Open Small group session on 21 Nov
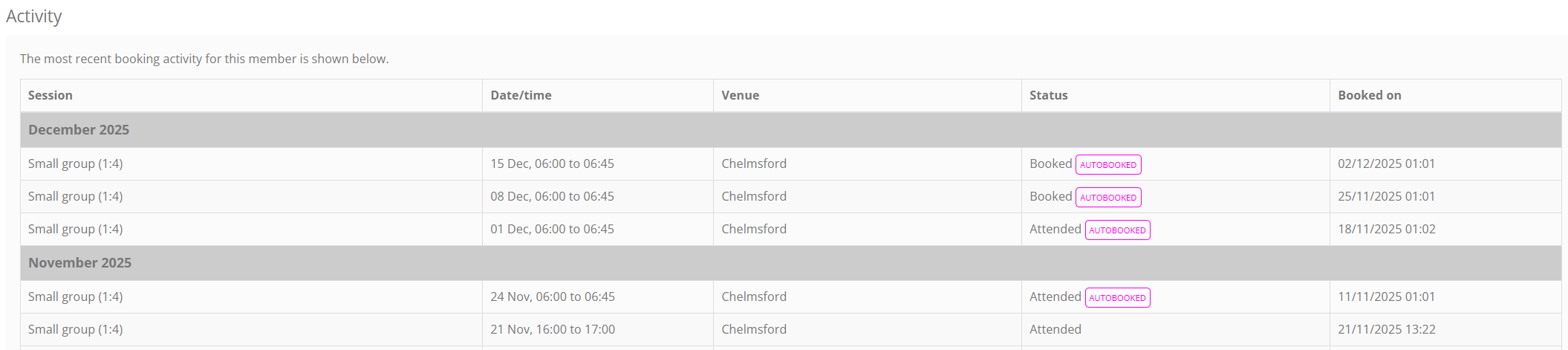 75,329
